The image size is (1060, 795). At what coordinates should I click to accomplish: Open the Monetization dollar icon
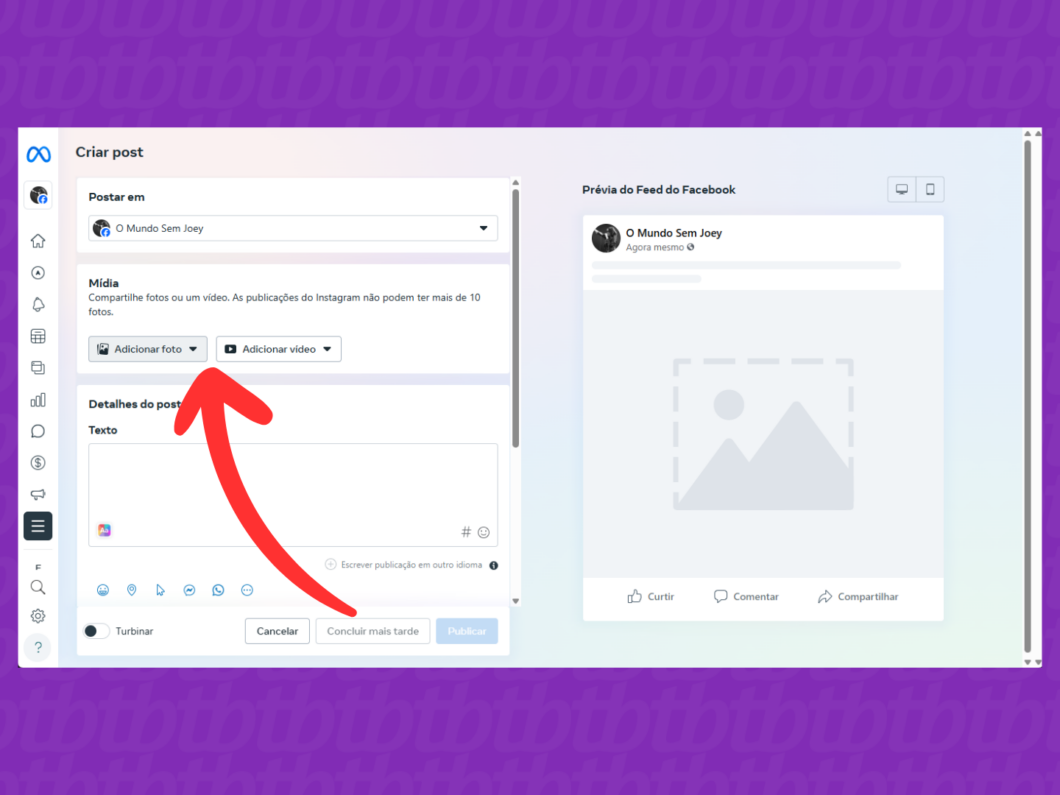pyautogui.click(x=38, y=463)
